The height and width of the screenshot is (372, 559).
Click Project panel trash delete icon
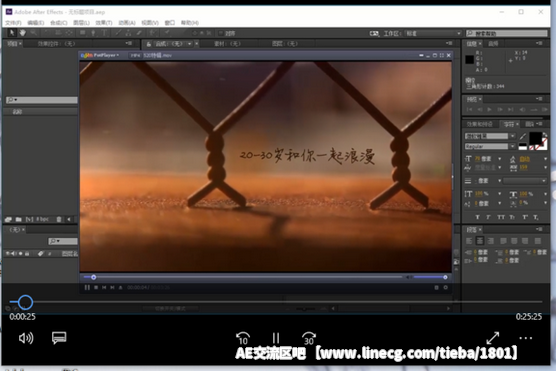coord(59,219)
